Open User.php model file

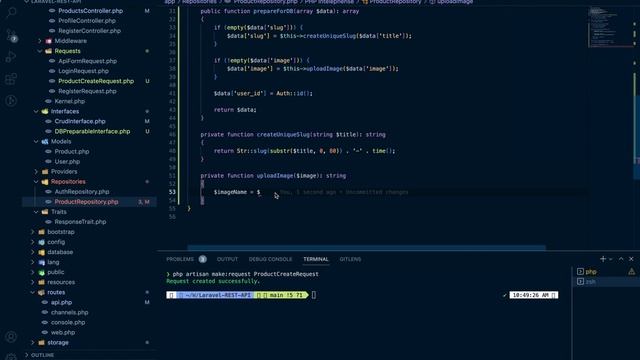click(x=67, y=161)
